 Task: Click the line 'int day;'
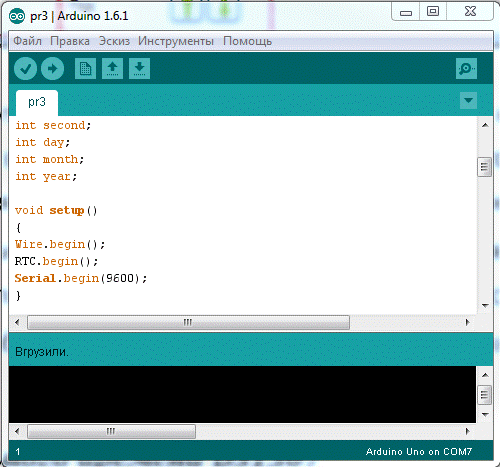tap(43, 143)
